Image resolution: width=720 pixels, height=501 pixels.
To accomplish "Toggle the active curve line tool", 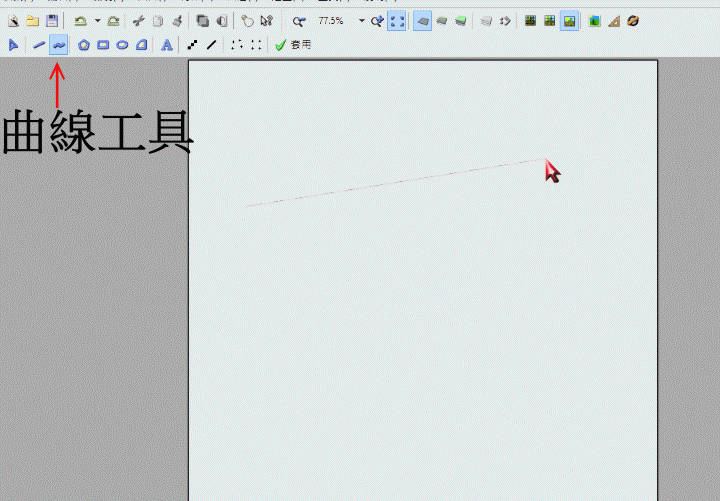I will click(x=59, y=45).
